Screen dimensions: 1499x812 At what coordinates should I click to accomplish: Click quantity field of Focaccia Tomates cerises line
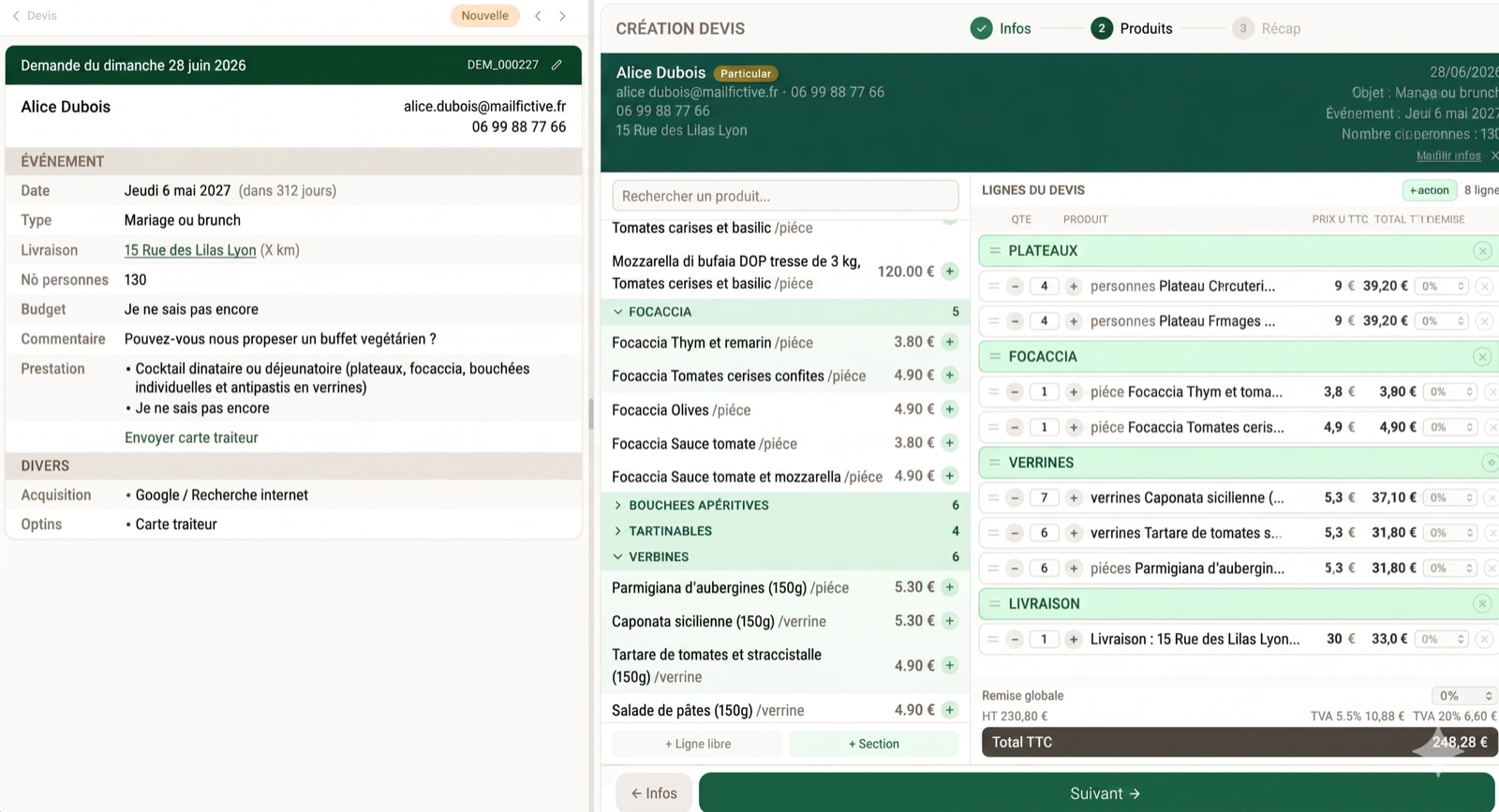tap(1044, 427)
